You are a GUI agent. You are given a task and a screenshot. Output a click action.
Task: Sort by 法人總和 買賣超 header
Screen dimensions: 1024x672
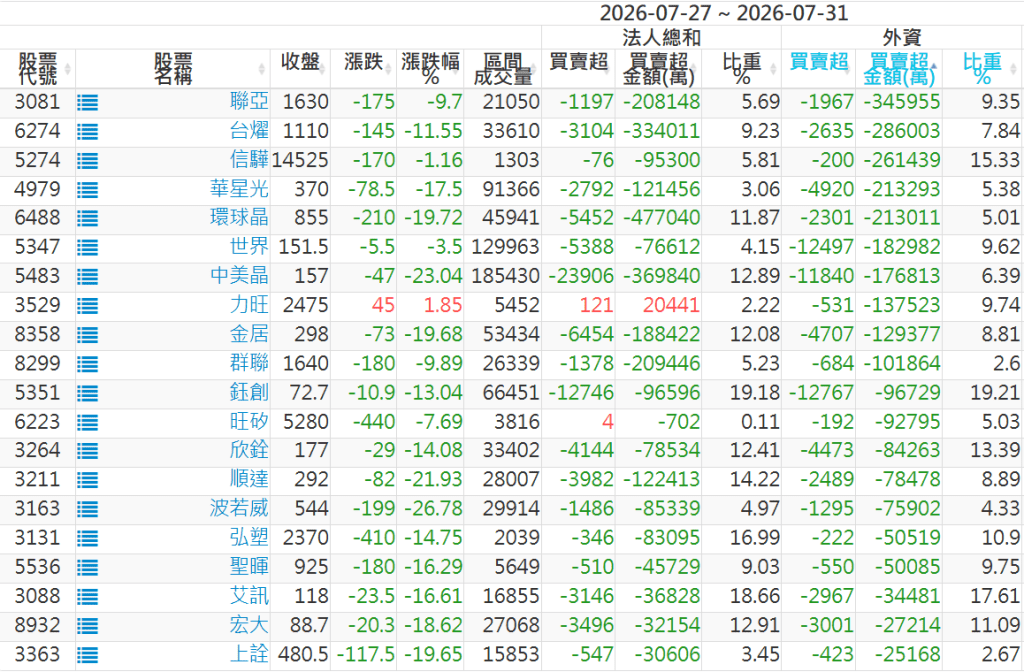pyautogui.click(x=579, y=69)
